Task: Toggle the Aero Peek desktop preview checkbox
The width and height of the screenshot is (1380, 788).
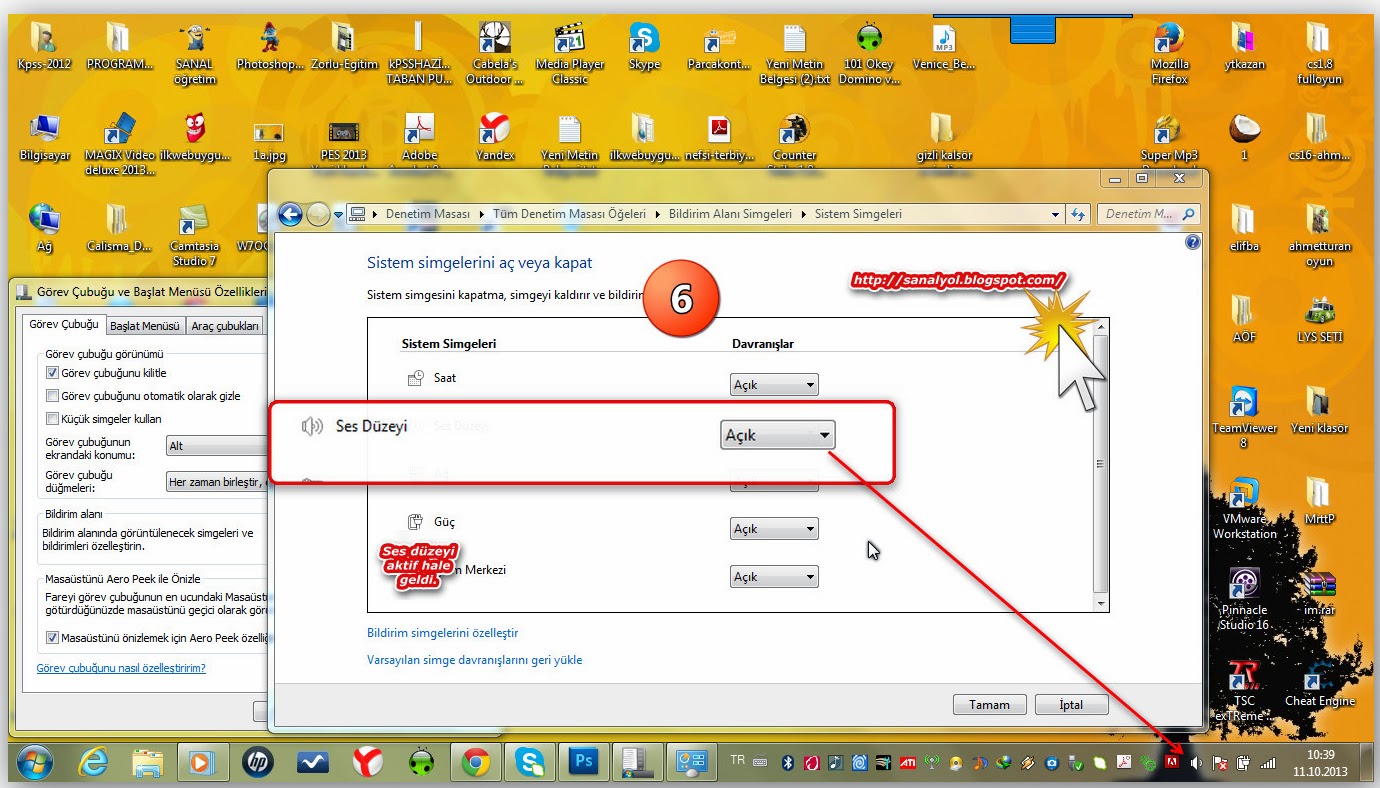Action: pyautogui.click(x=53, y=637)
